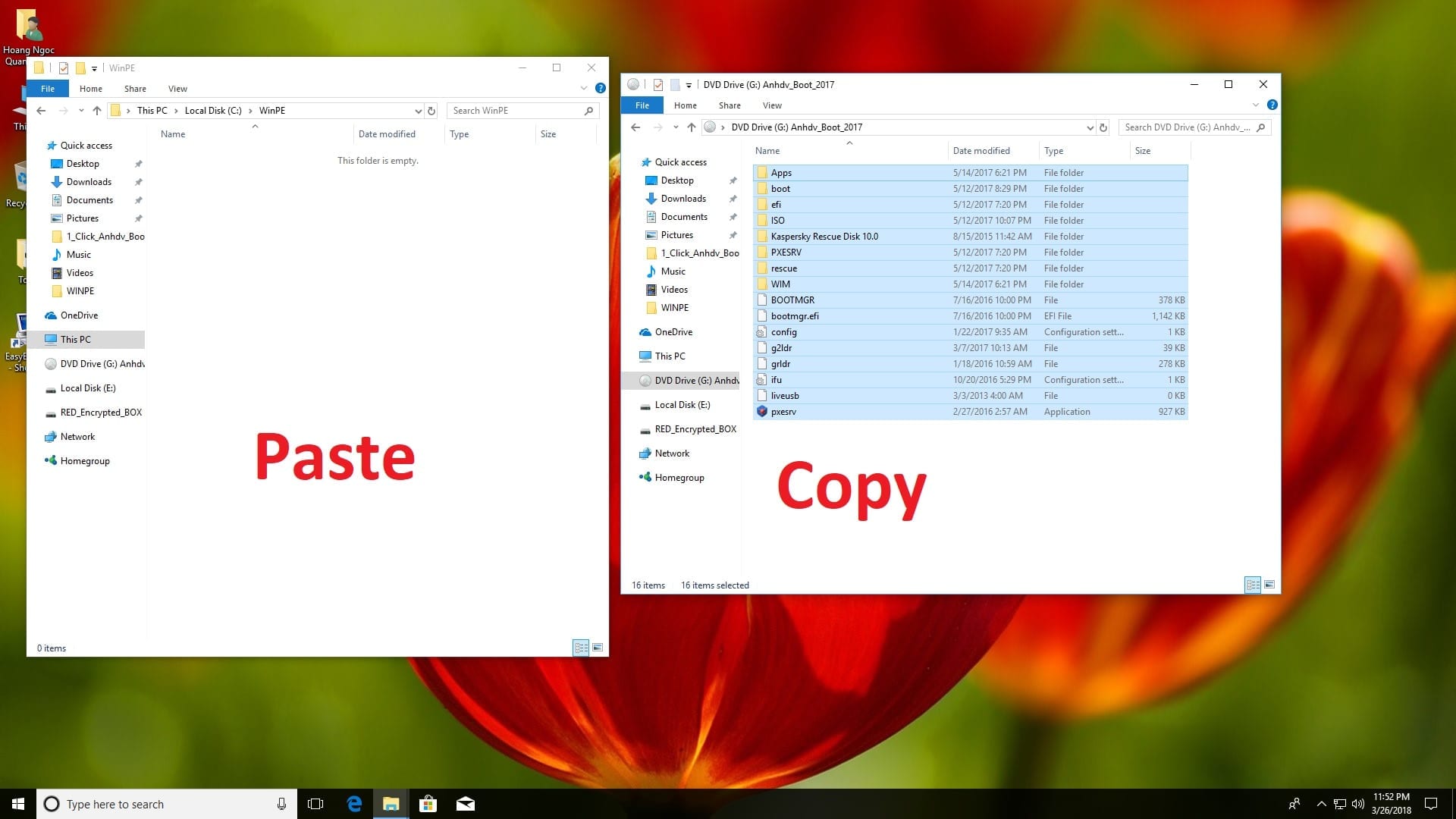Switch to details view in DVD Drive window
This screenshot has height=819, width=1456.
pyautogui.click(x=1253, y=585)
